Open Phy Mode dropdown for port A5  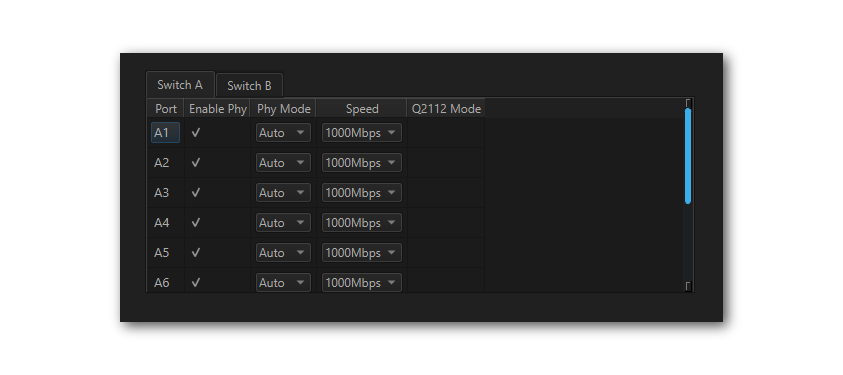(283, 253)
